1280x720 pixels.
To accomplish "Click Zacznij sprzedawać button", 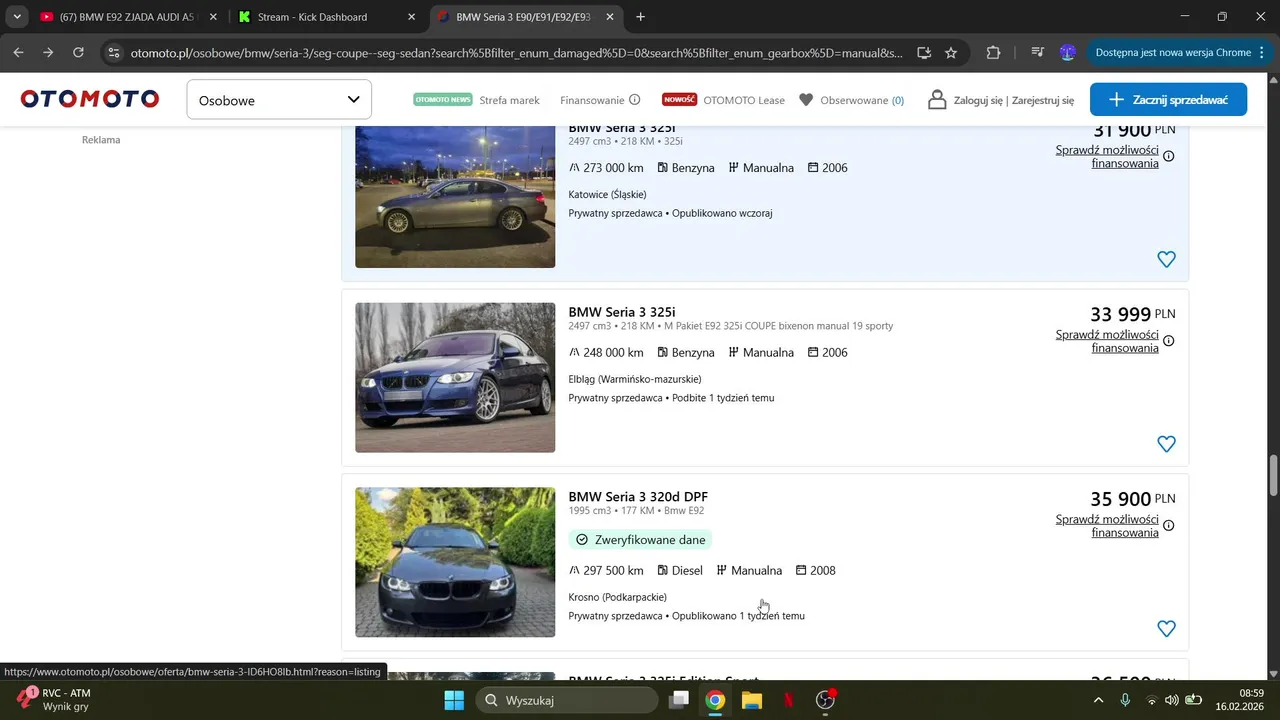I will click(x=1168, y=100).
